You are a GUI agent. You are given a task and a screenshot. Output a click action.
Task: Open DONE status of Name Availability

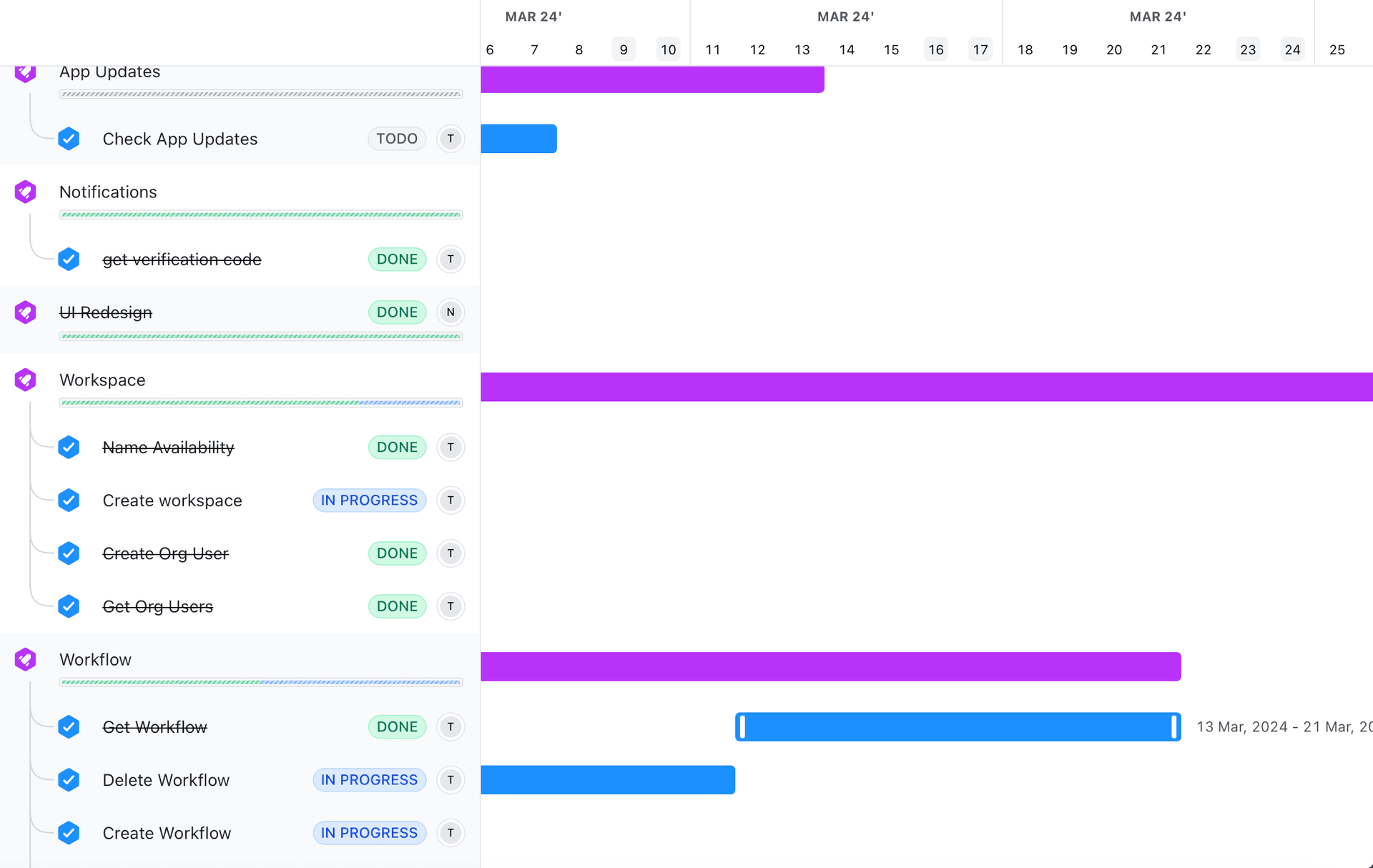point(397,447)
